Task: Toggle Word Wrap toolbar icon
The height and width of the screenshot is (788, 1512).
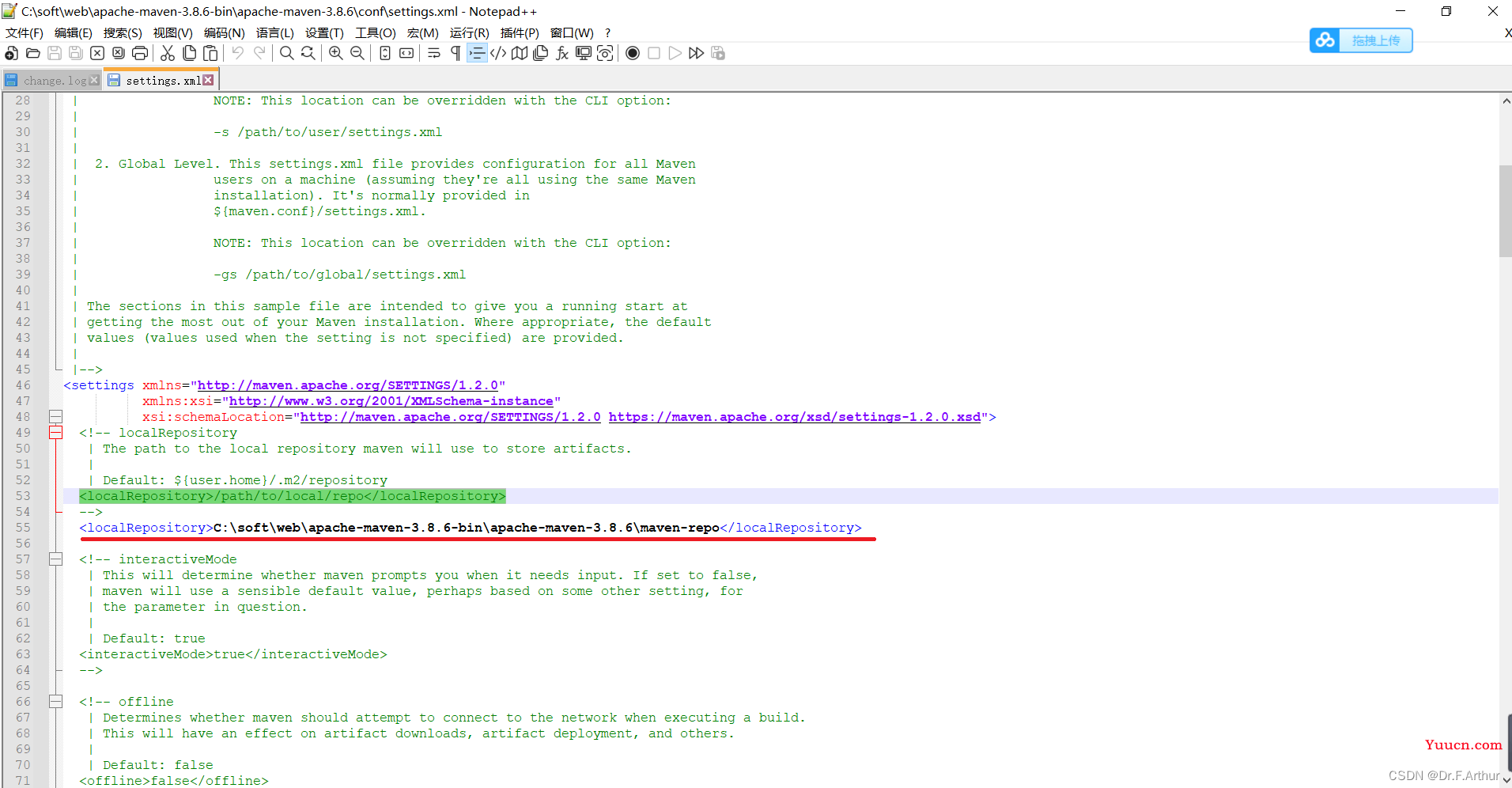Action: click(434, 53)
